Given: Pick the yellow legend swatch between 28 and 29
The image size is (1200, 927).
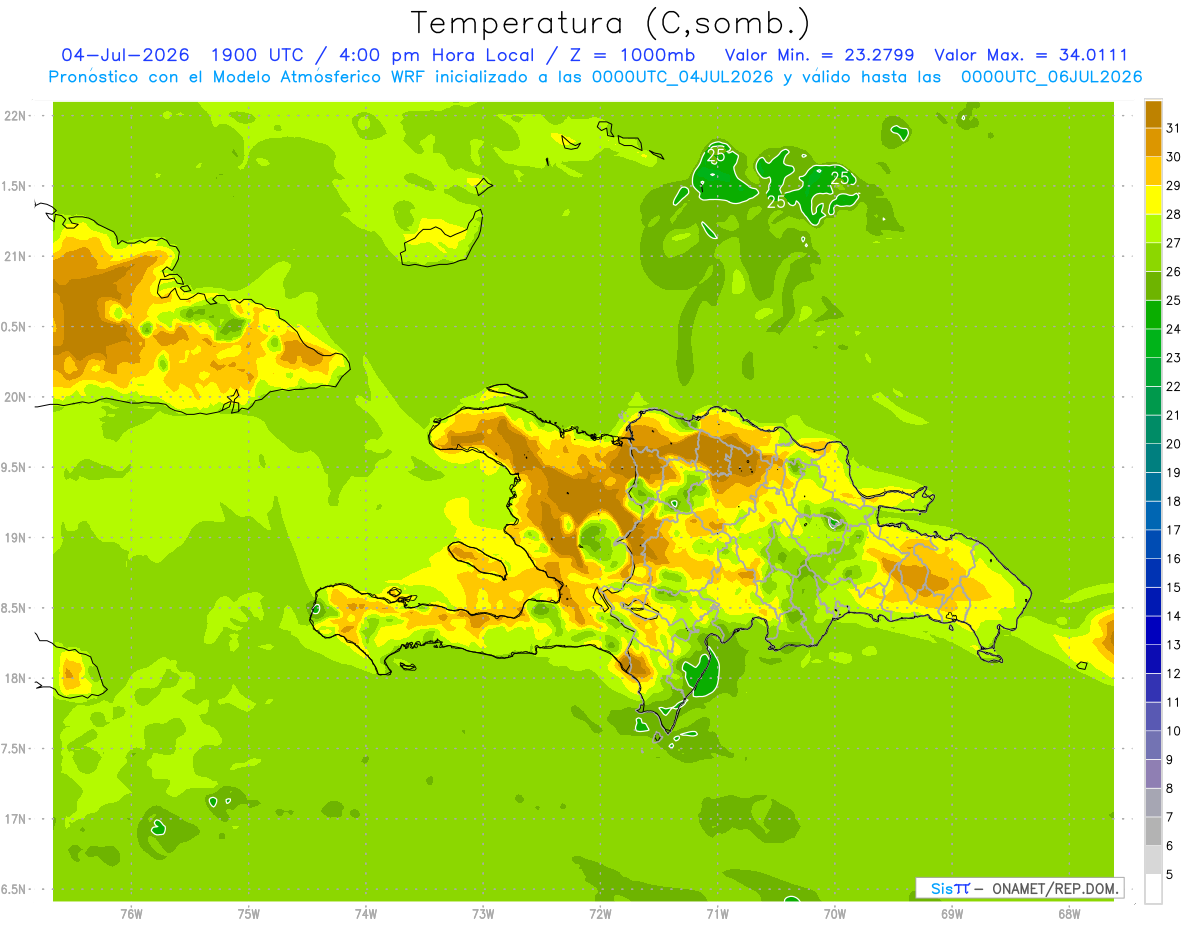Looking at the screenshot, I should (x=1153, y=200).
